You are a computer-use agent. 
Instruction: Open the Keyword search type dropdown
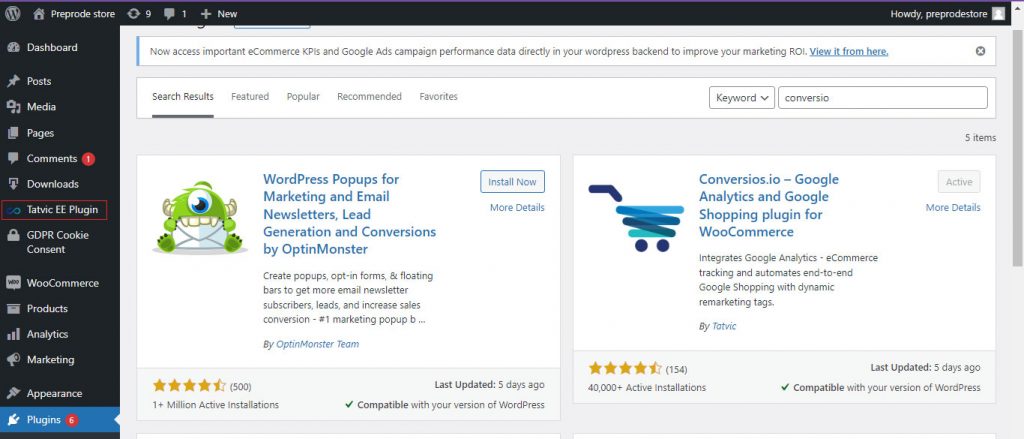coord(742,97)
